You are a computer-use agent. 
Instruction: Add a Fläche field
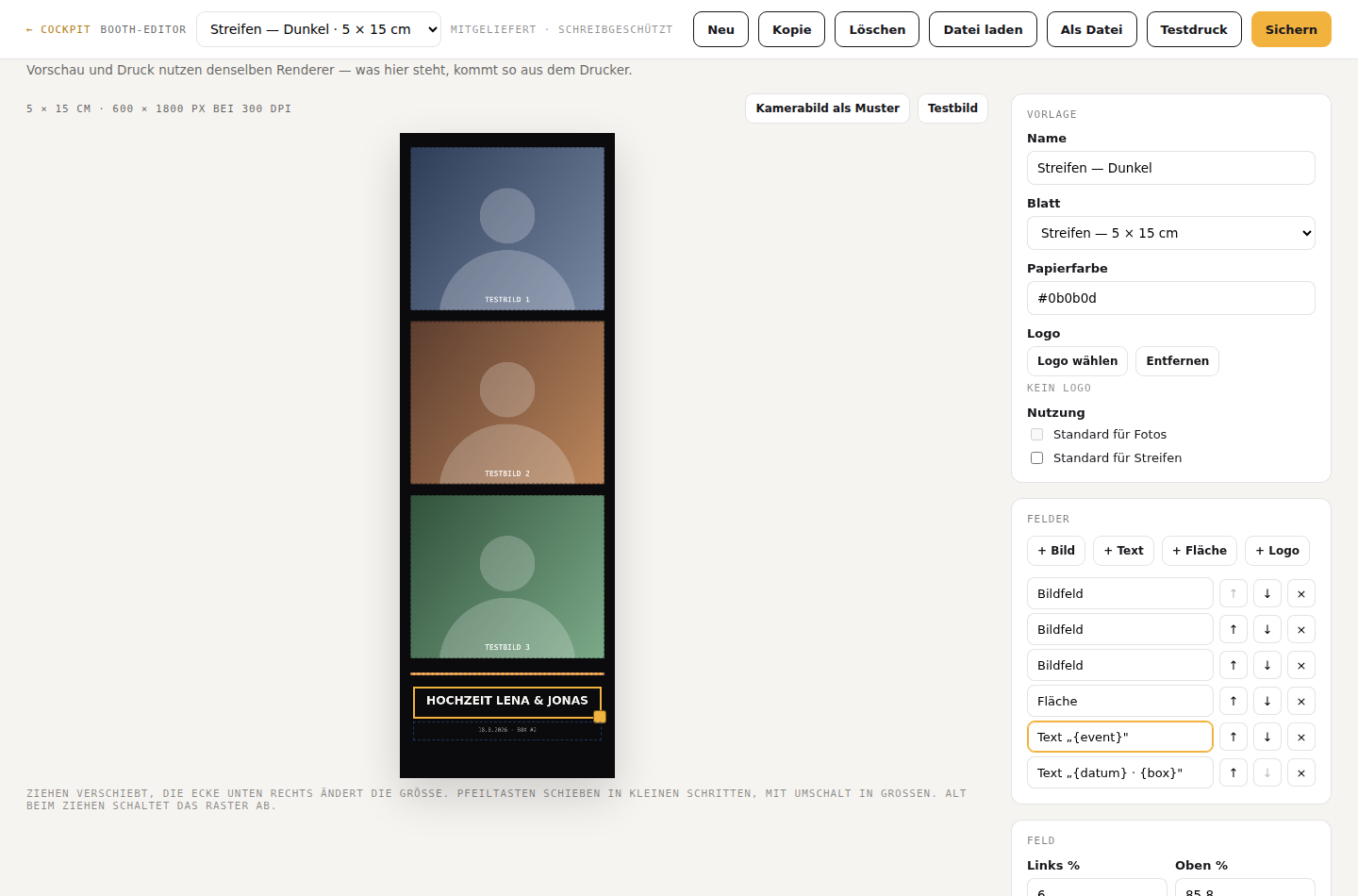pos(1200,551)
